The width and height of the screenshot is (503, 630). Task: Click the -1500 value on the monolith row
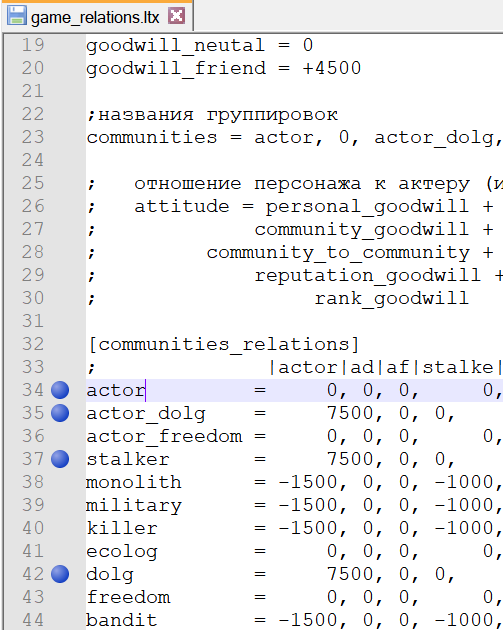(x=309, y=482)
